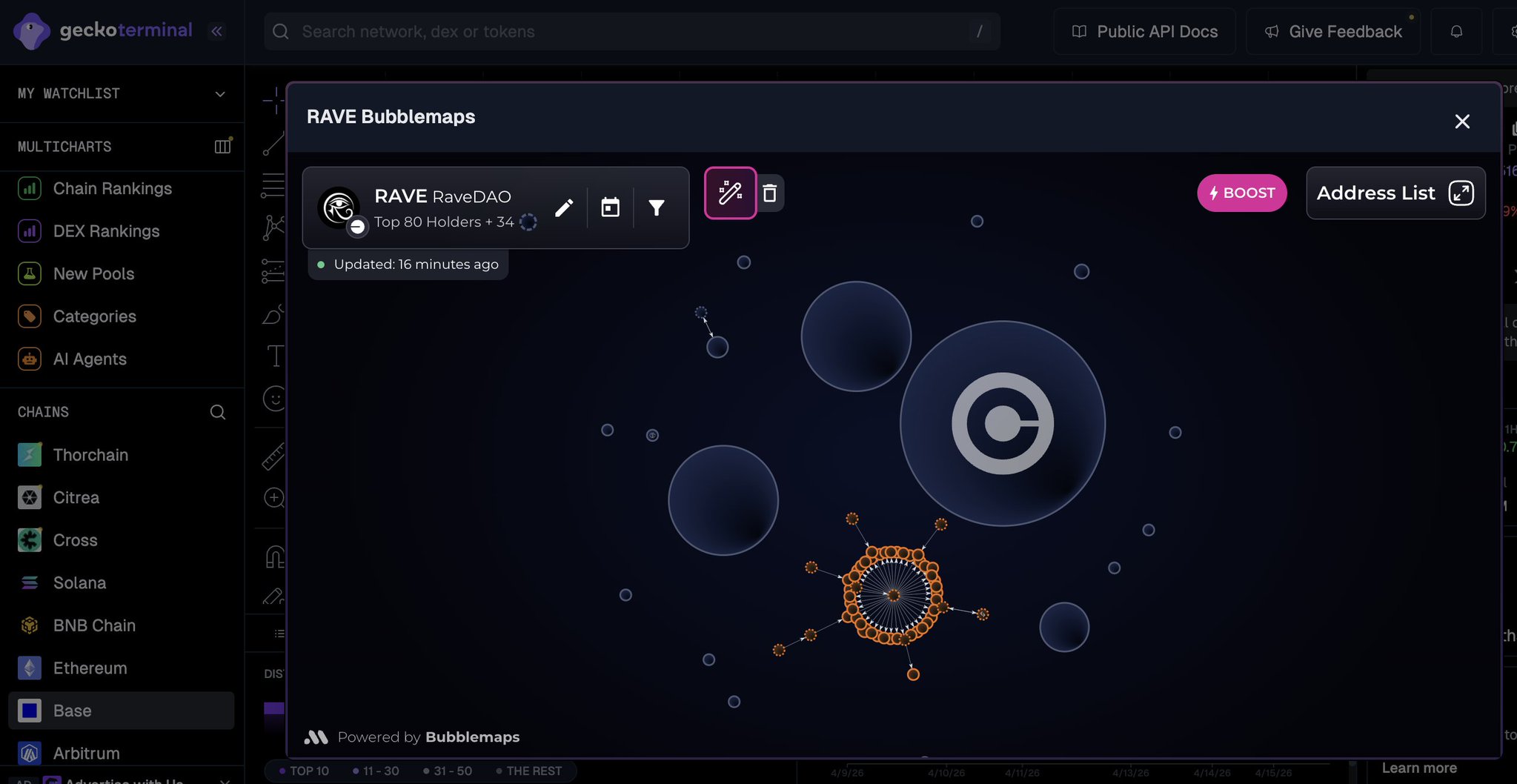The image size is (1517, 784).
Task: Open Chain Rankings
Action: click(x=122, y=189)
